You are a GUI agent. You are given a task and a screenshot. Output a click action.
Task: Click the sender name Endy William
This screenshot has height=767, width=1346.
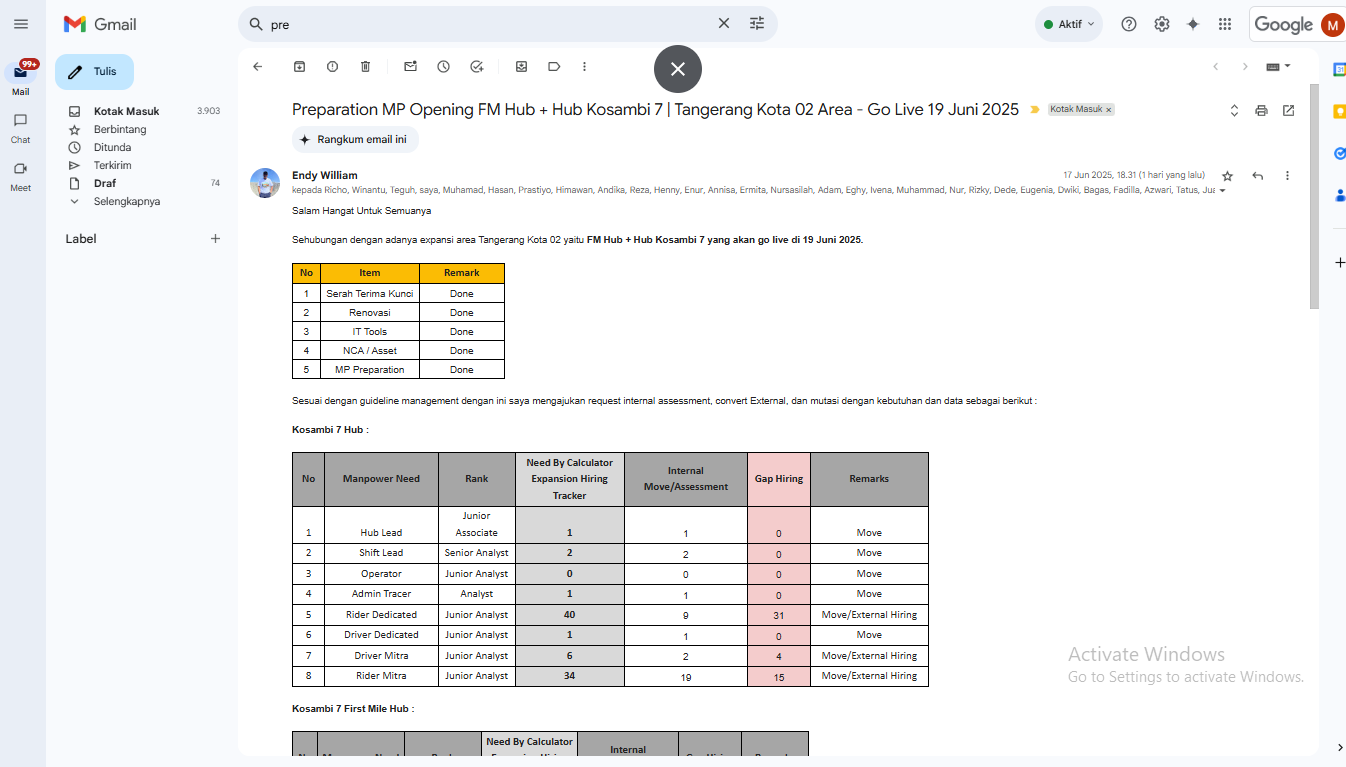click(325, 175)
